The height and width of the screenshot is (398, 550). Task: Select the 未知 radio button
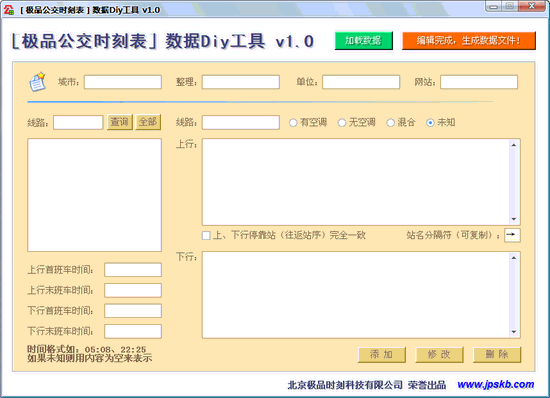pyautogui.click(x=430, y=123)
